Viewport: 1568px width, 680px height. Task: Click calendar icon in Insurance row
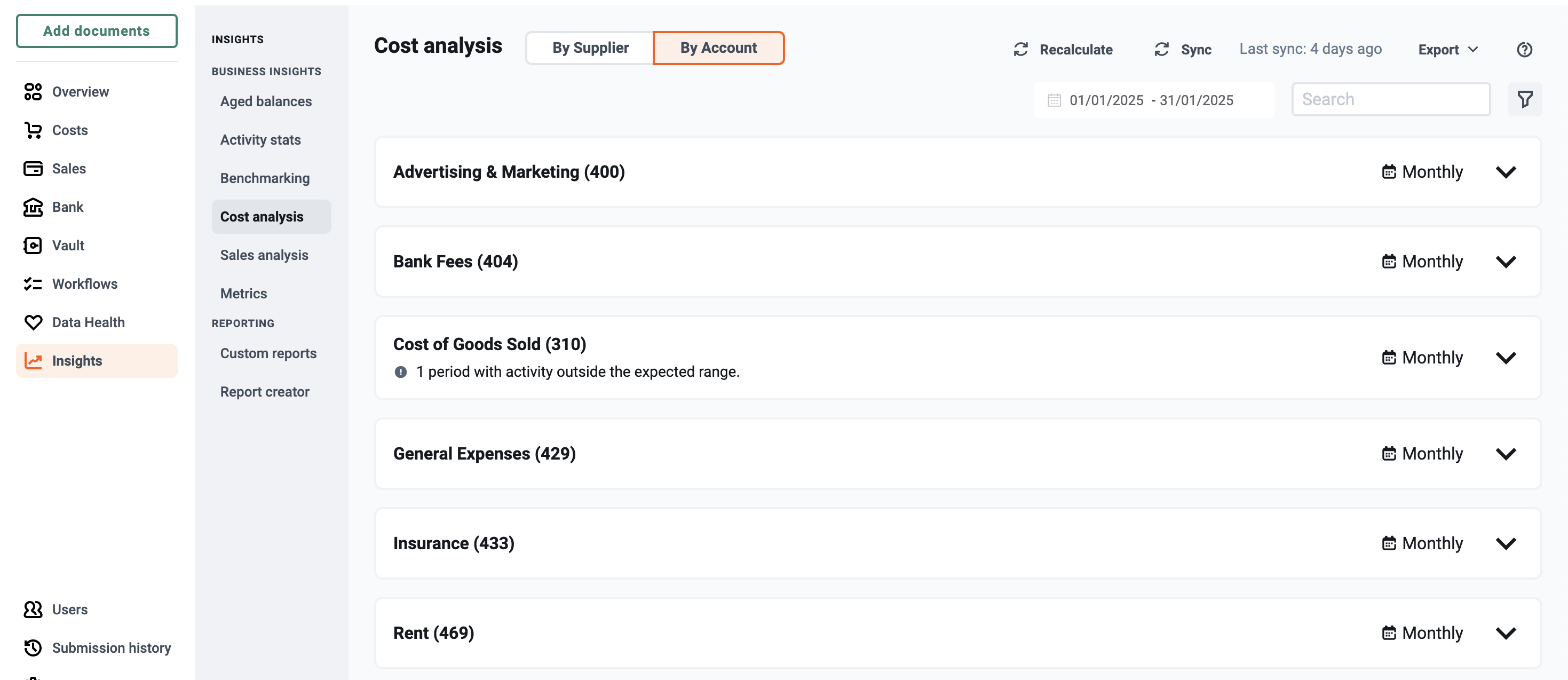tap(1389, 543)
